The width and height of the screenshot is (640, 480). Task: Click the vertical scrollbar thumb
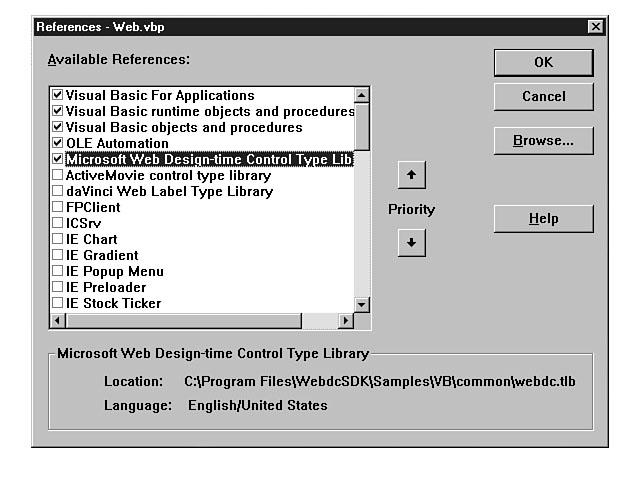click(362, 125)
